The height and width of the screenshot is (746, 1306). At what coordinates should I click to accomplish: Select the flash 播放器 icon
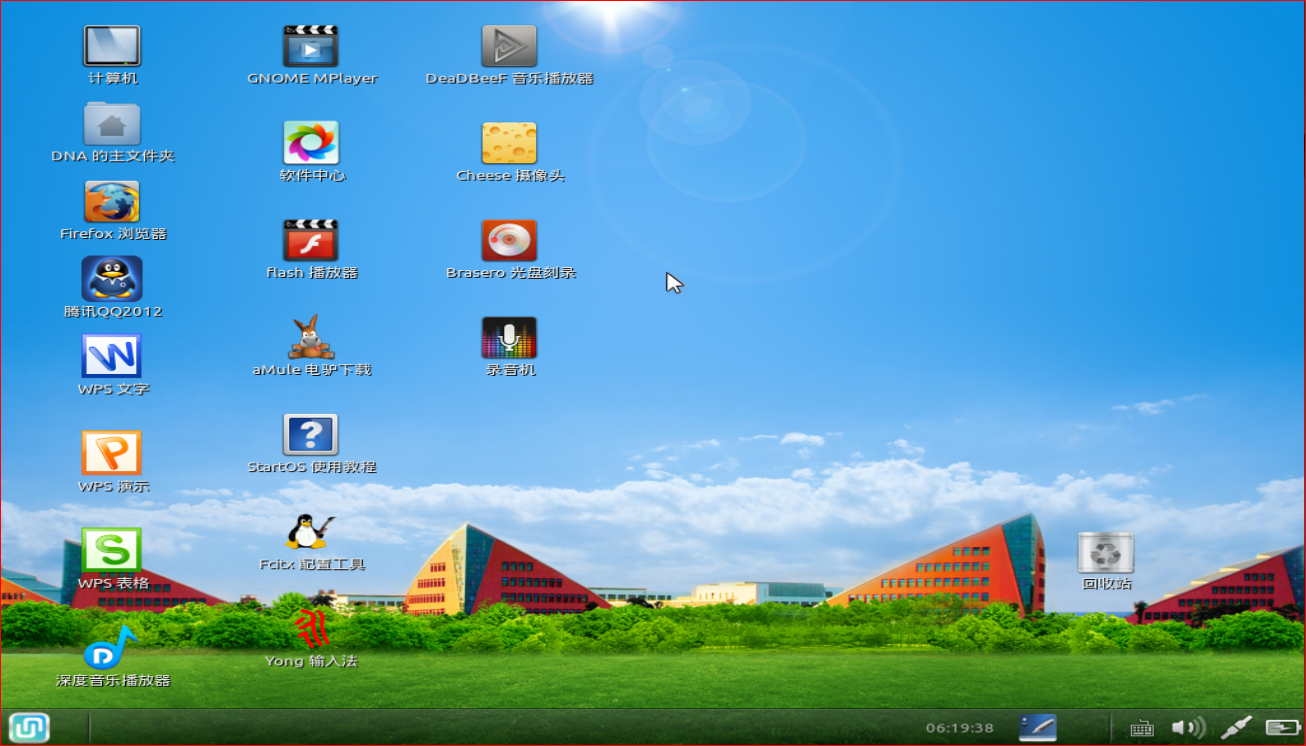311,241
